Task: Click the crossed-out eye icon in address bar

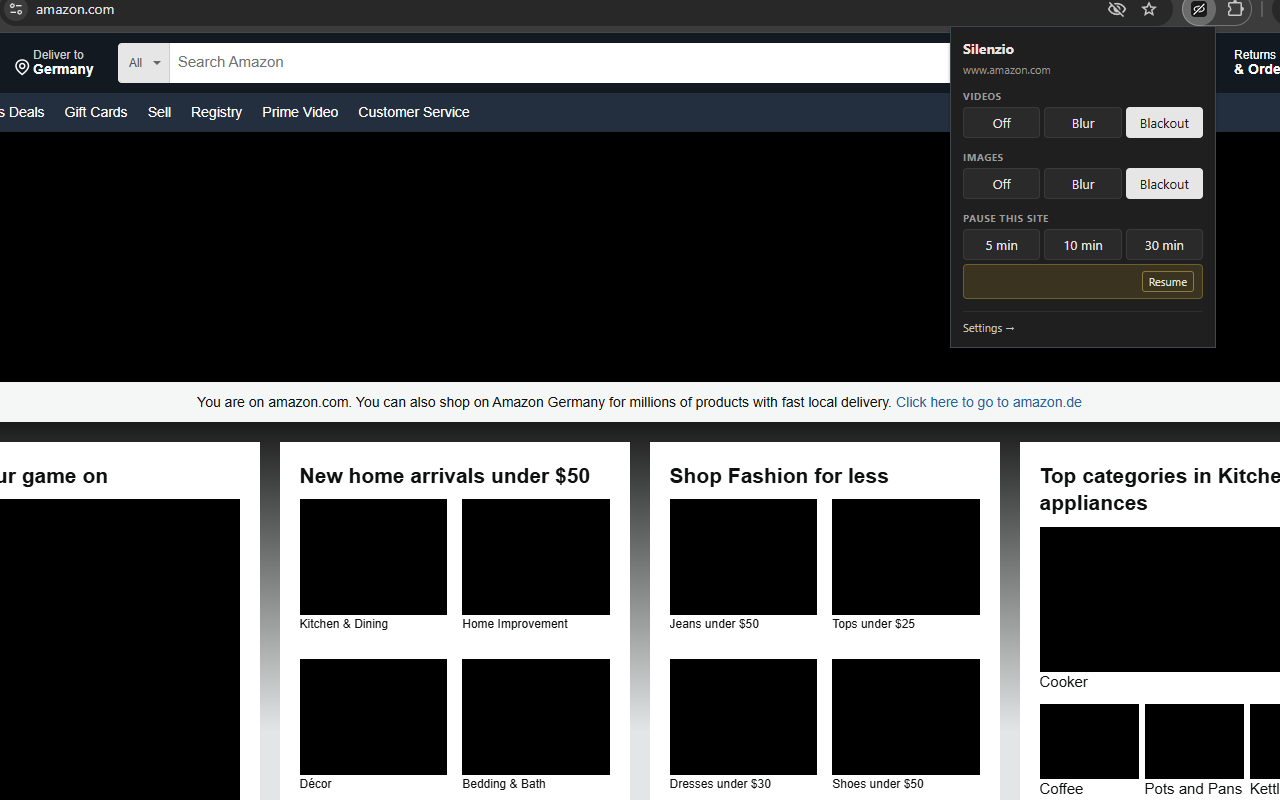Action: [1117, 9]
